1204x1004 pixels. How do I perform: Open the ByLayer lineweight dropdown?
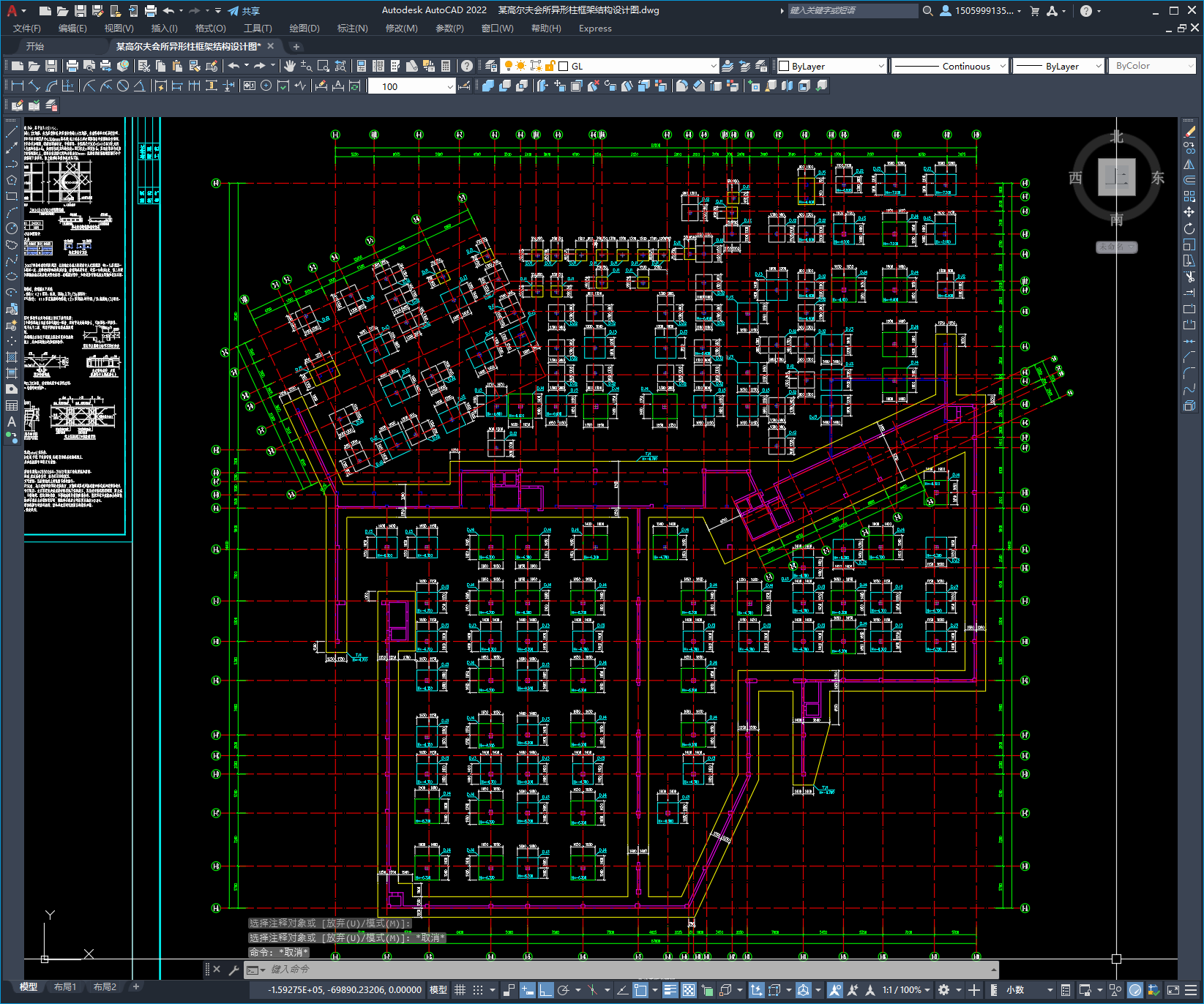coord(1058,66)
